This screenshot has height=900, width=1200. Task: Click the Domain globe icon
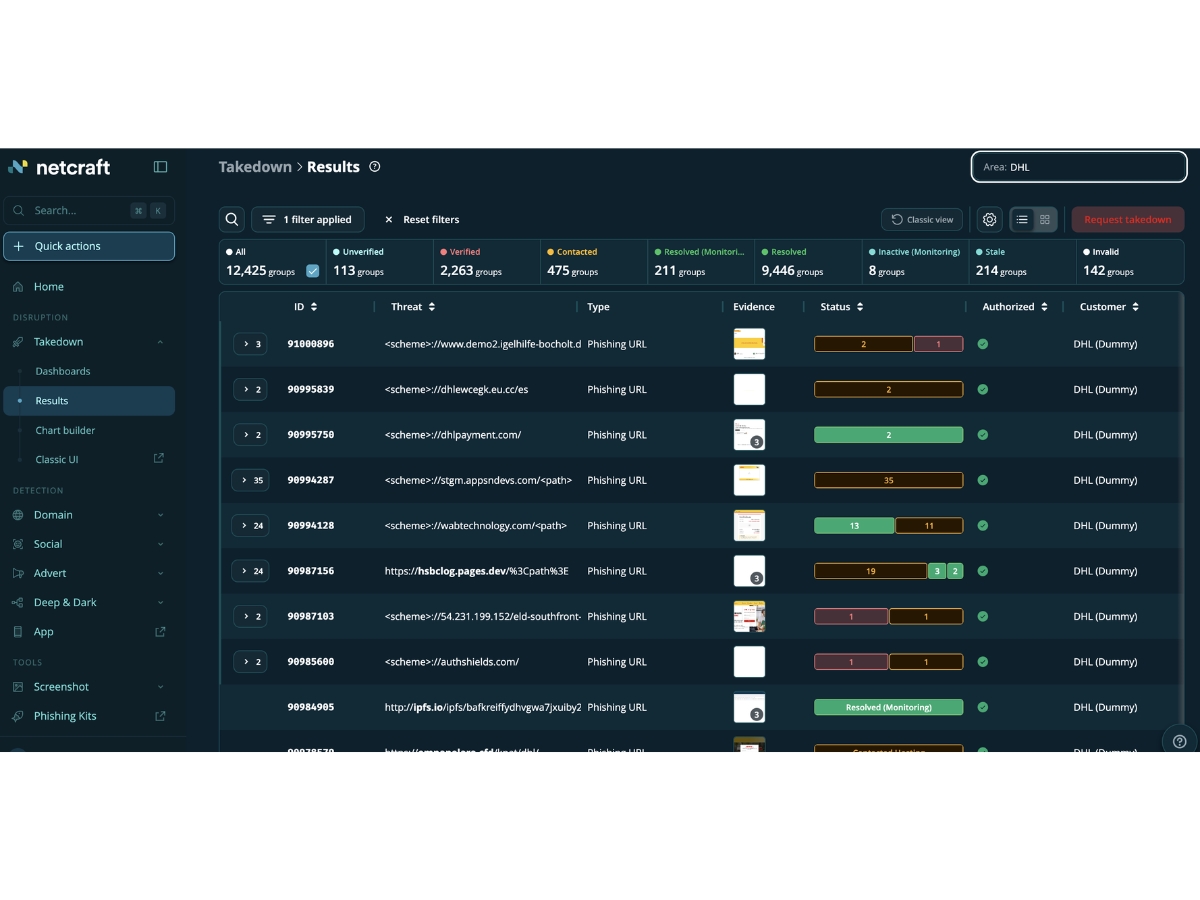[x=18, y=515]
